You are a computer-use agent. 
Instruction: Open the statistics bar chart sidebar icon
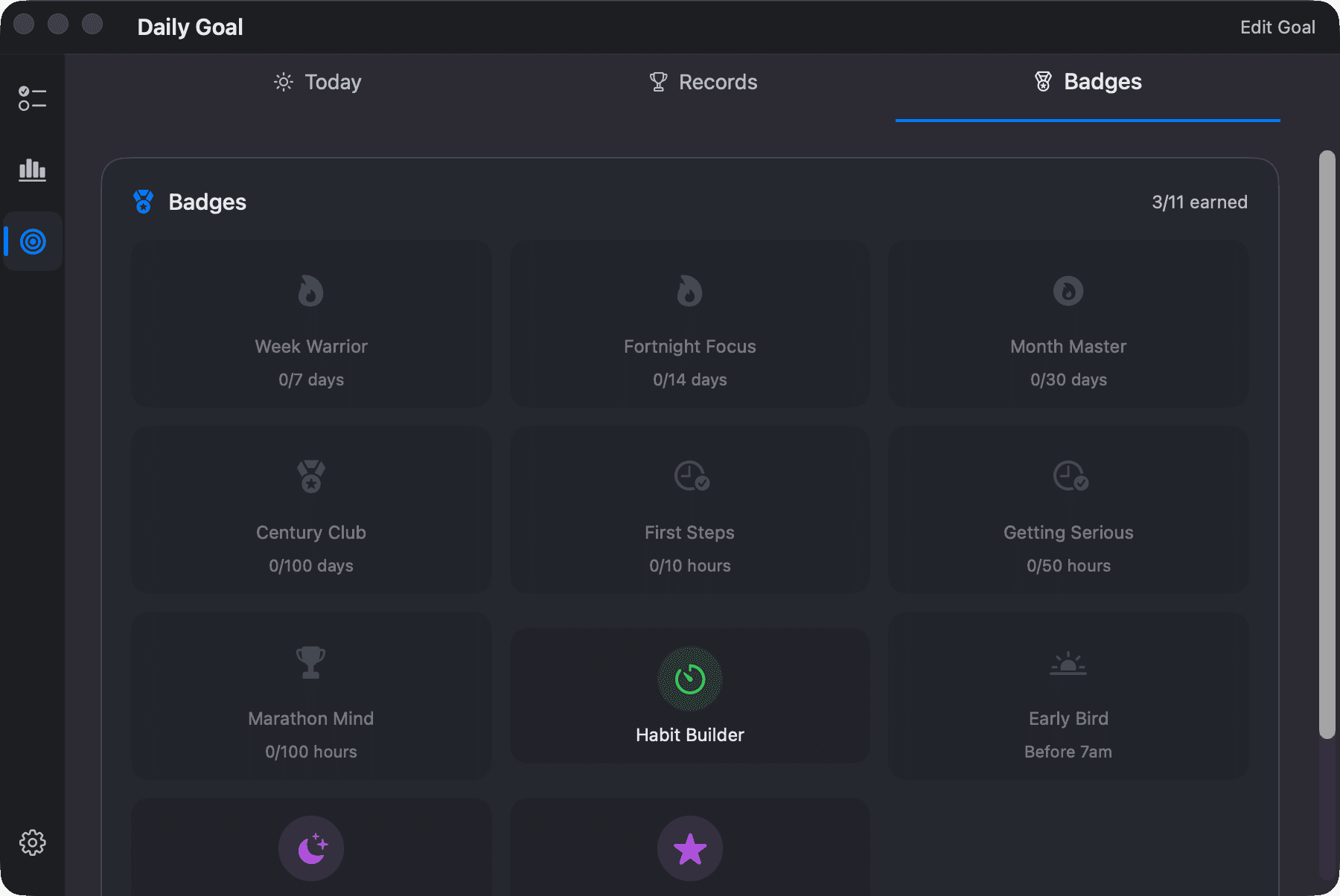point(32,170)
